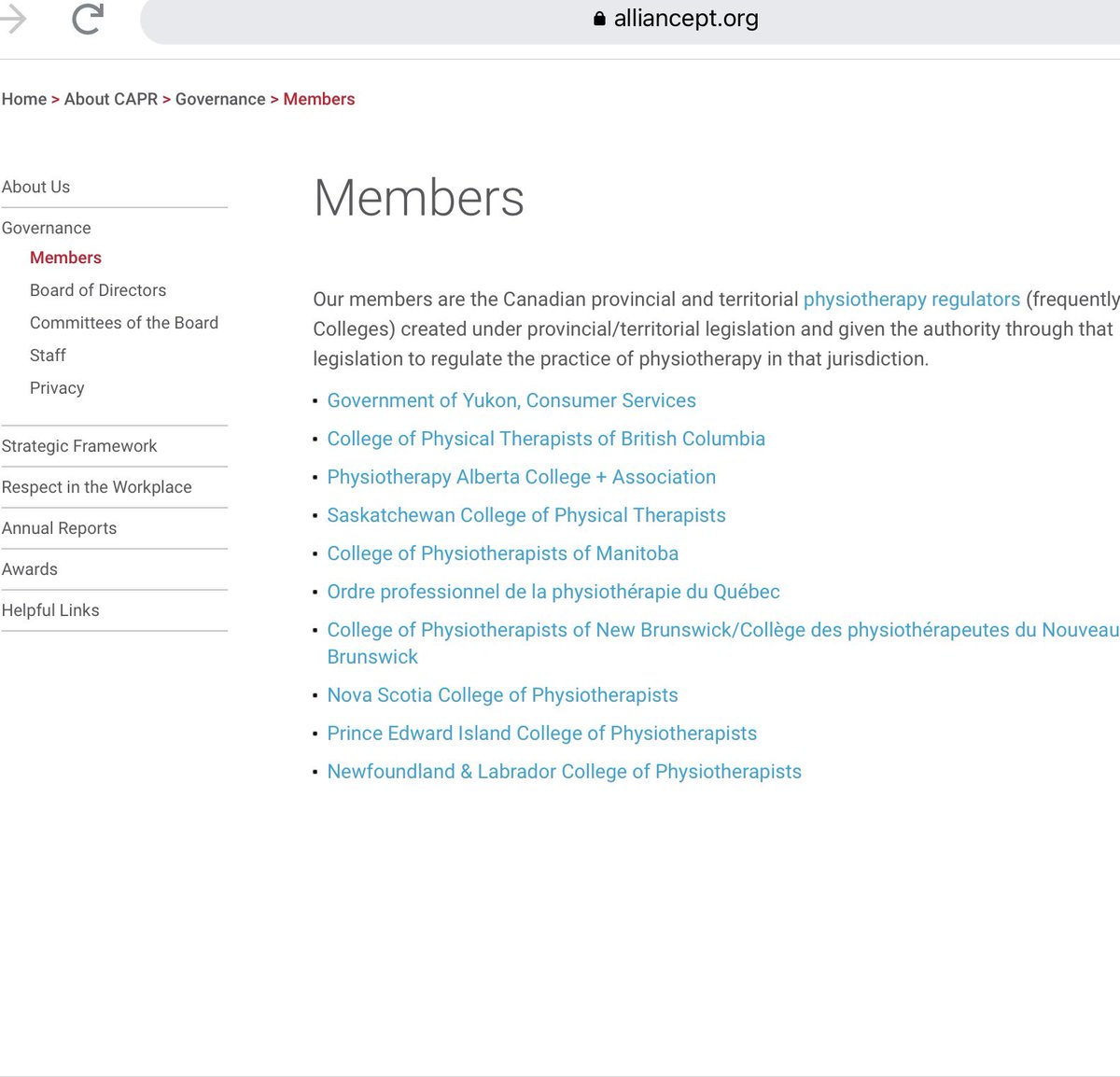
Task: Click the Members page heading
Action: 419,198
